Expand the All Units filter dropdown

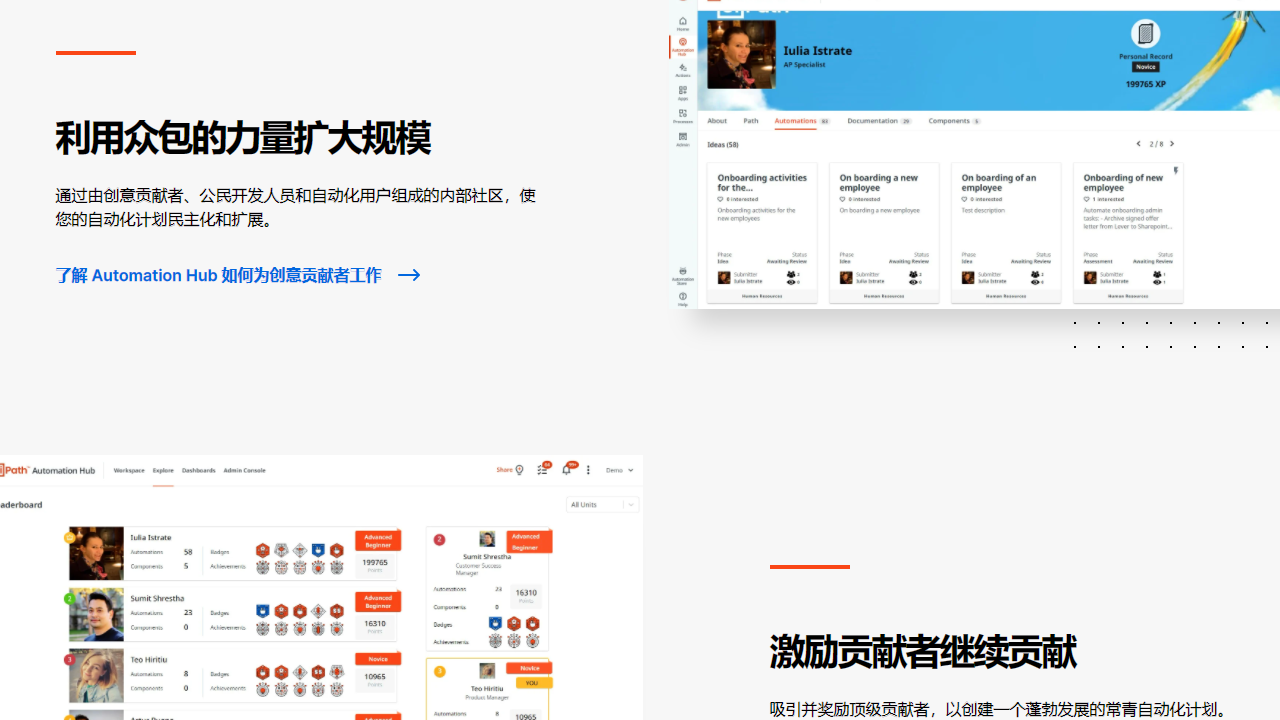(601, 504)
